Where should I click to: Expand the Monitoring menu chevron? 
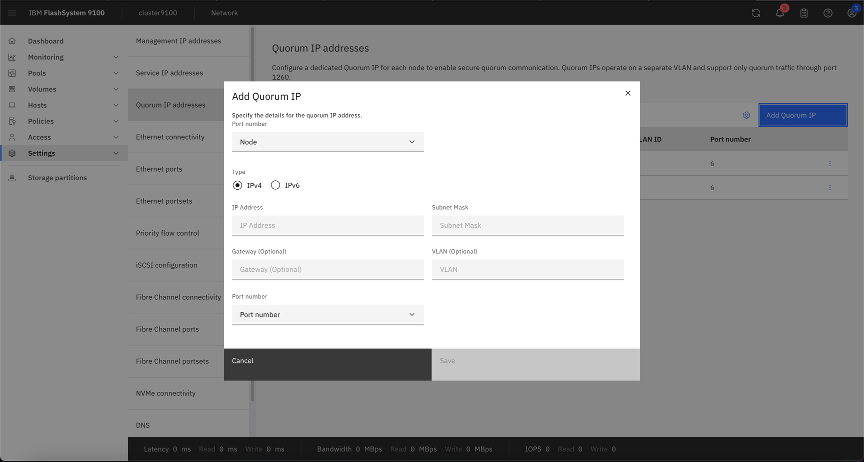click(116, 57)
